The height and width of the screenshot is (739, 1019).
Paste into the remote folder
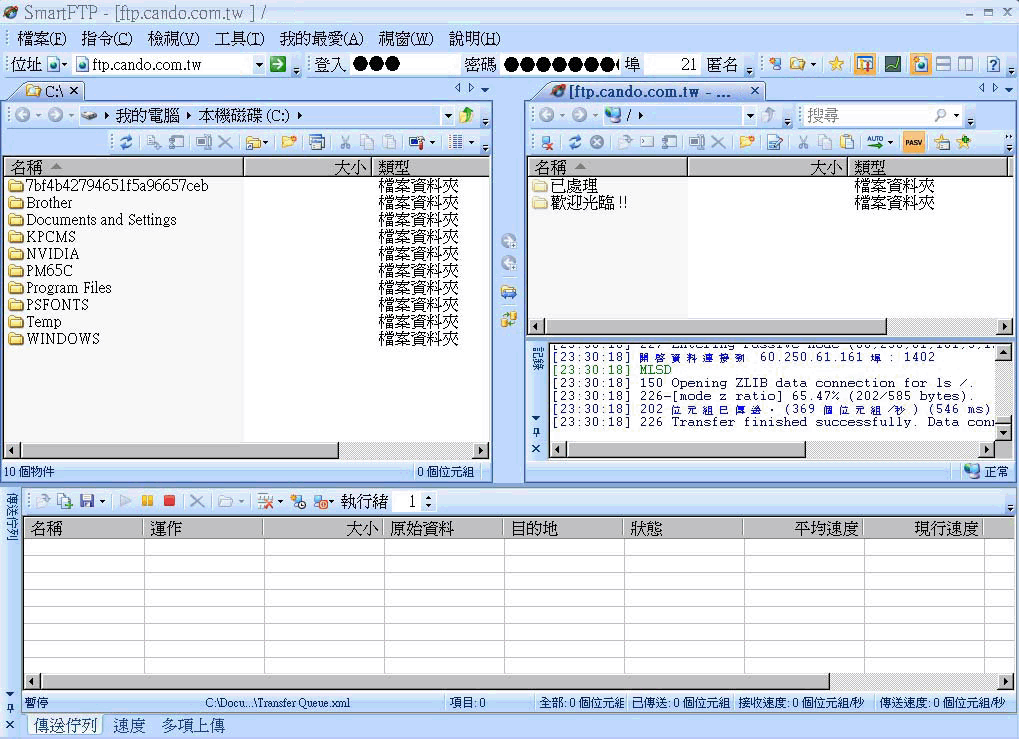coord(846,142)
